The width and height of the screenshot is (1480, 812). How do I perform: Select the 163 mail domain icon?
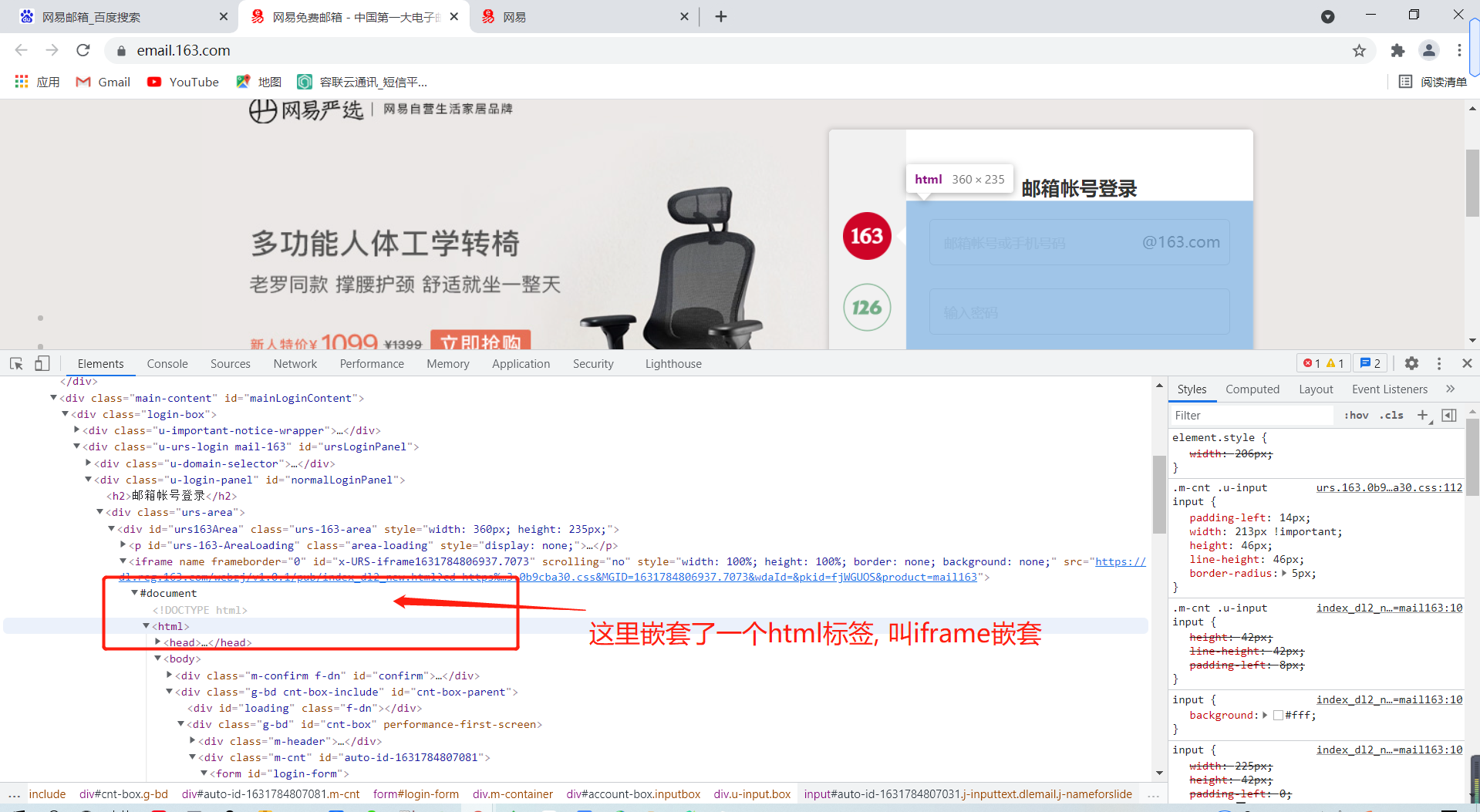(x=867, y=236)
